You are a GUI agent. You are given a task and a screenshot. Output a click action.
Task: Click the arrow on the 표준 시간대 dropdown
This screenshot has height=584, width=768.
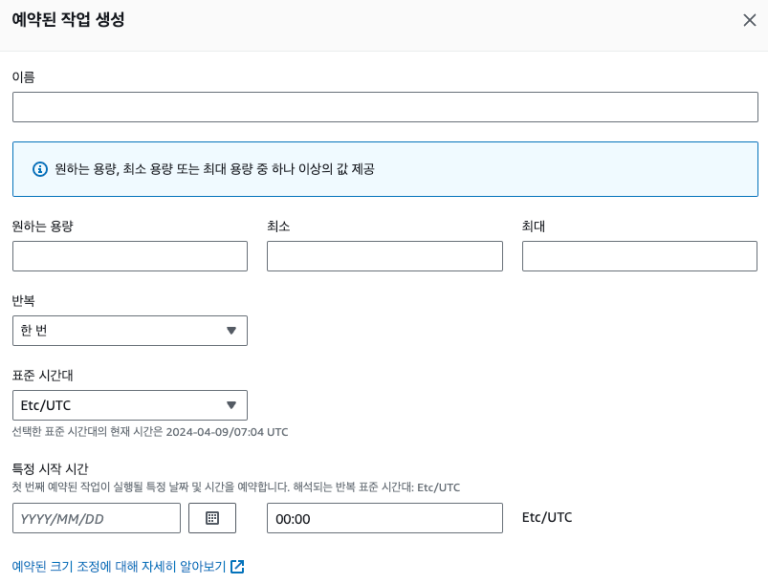[231, 405]
